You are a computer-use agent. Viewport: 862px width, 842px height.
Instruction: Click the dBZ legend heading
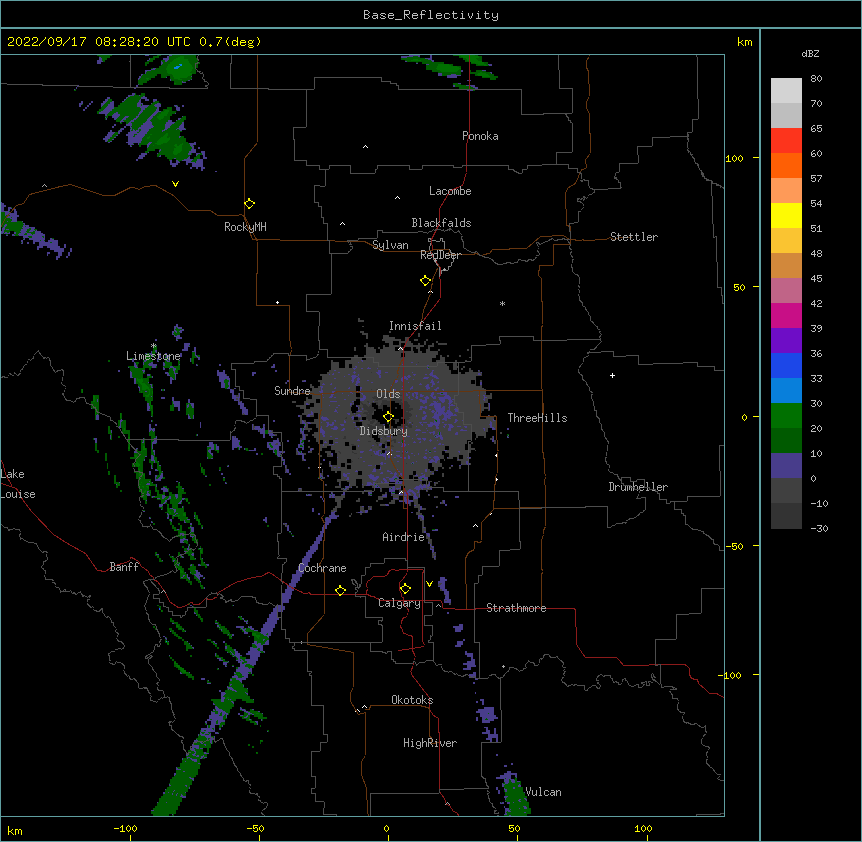click(x=810, y=54)
